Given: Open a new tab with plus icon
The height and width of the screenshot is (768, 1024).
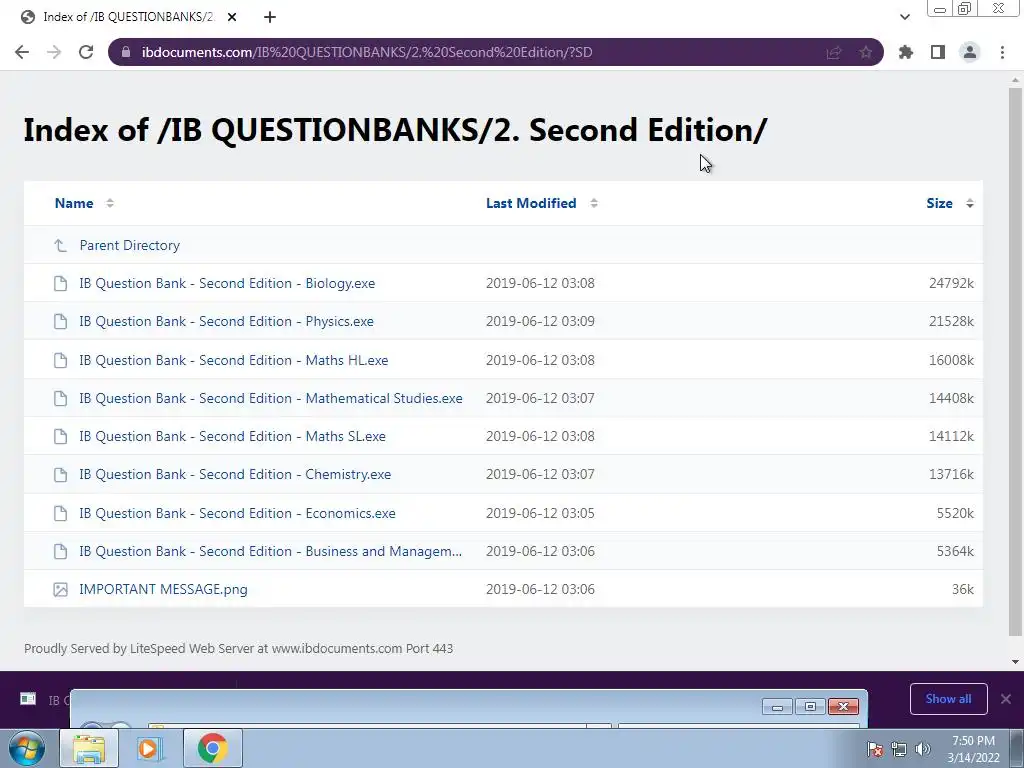Looking at the screenshot, I should click(x=270, y=17).
